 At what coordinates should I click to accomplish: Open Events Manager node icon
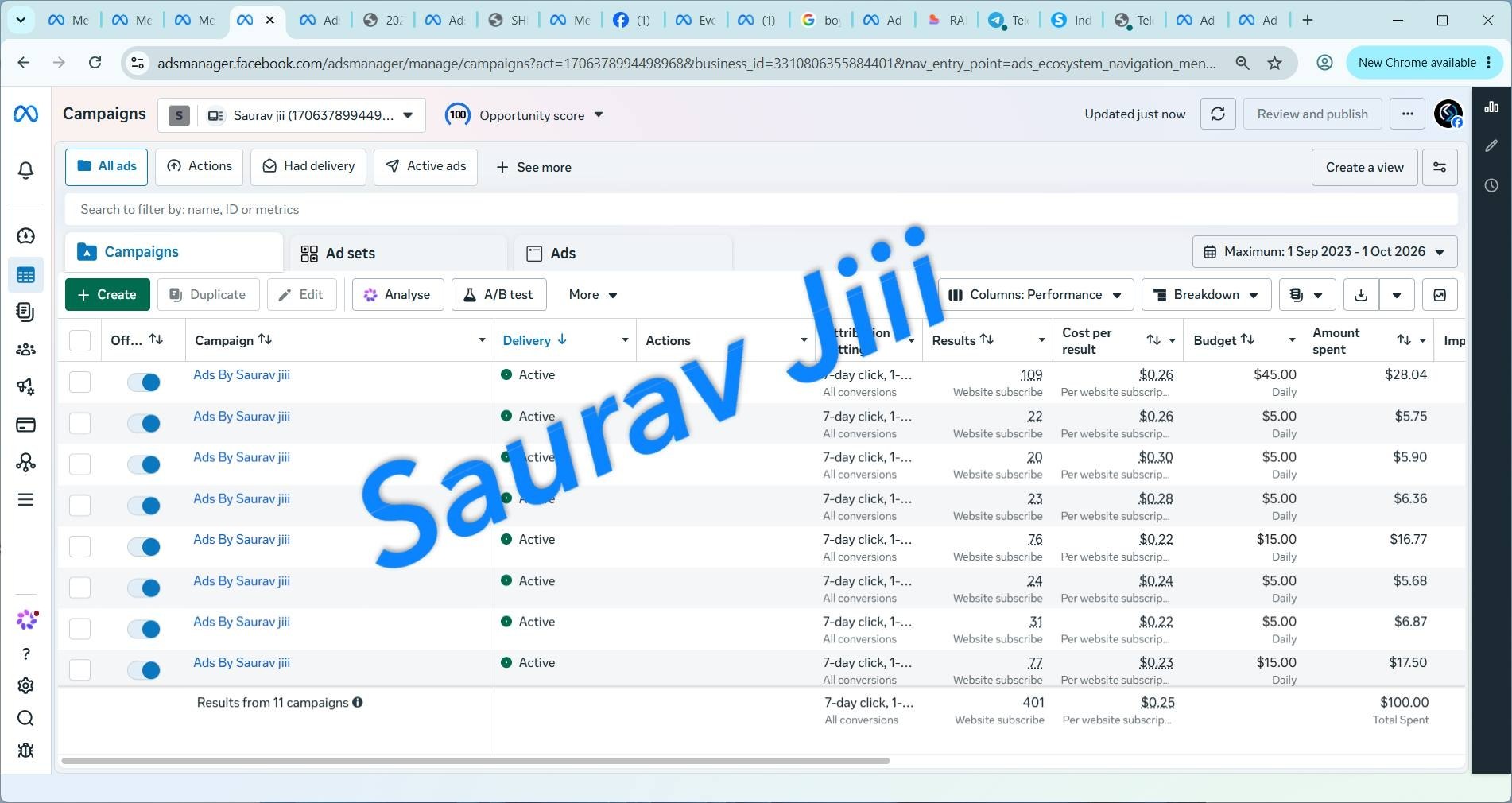coord(25,462)
